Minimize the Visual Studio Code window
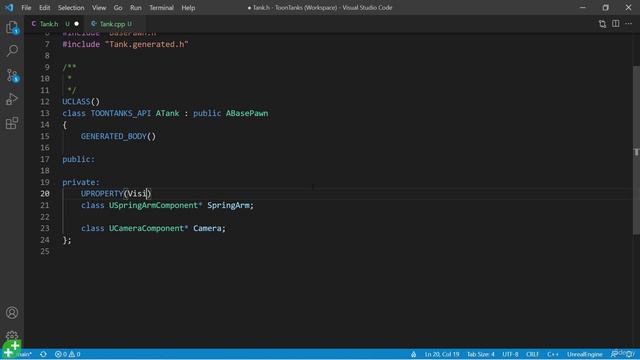 point(582,7)
